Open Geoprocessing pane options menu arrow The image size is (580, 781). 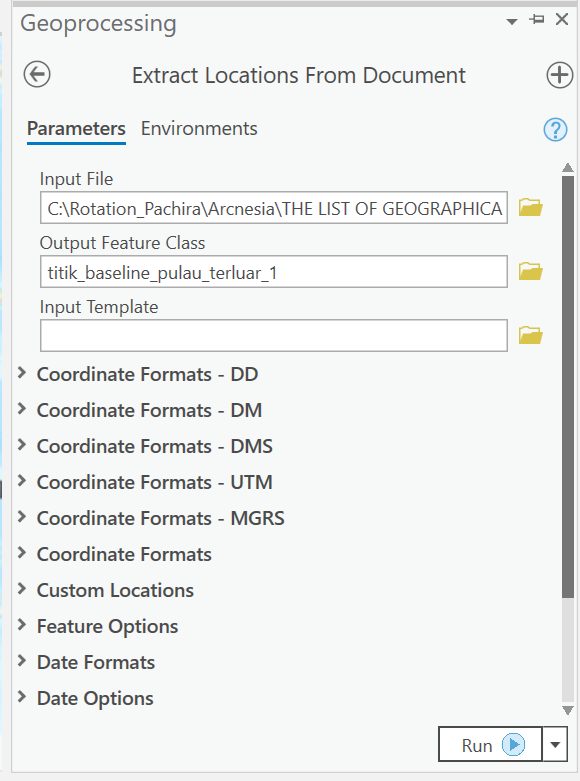512,21
